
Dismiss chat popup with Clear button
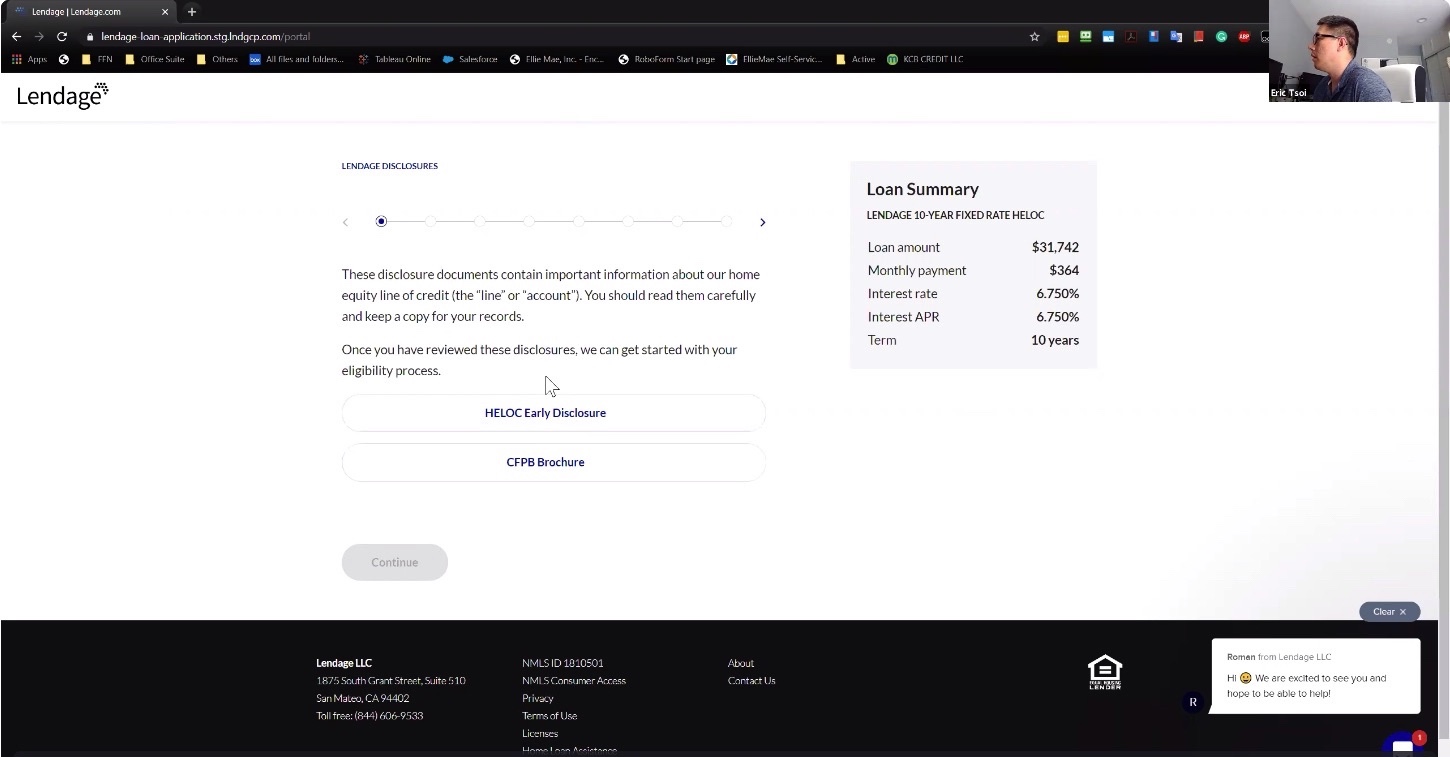pyautogui.click(x=1389, y=612)
